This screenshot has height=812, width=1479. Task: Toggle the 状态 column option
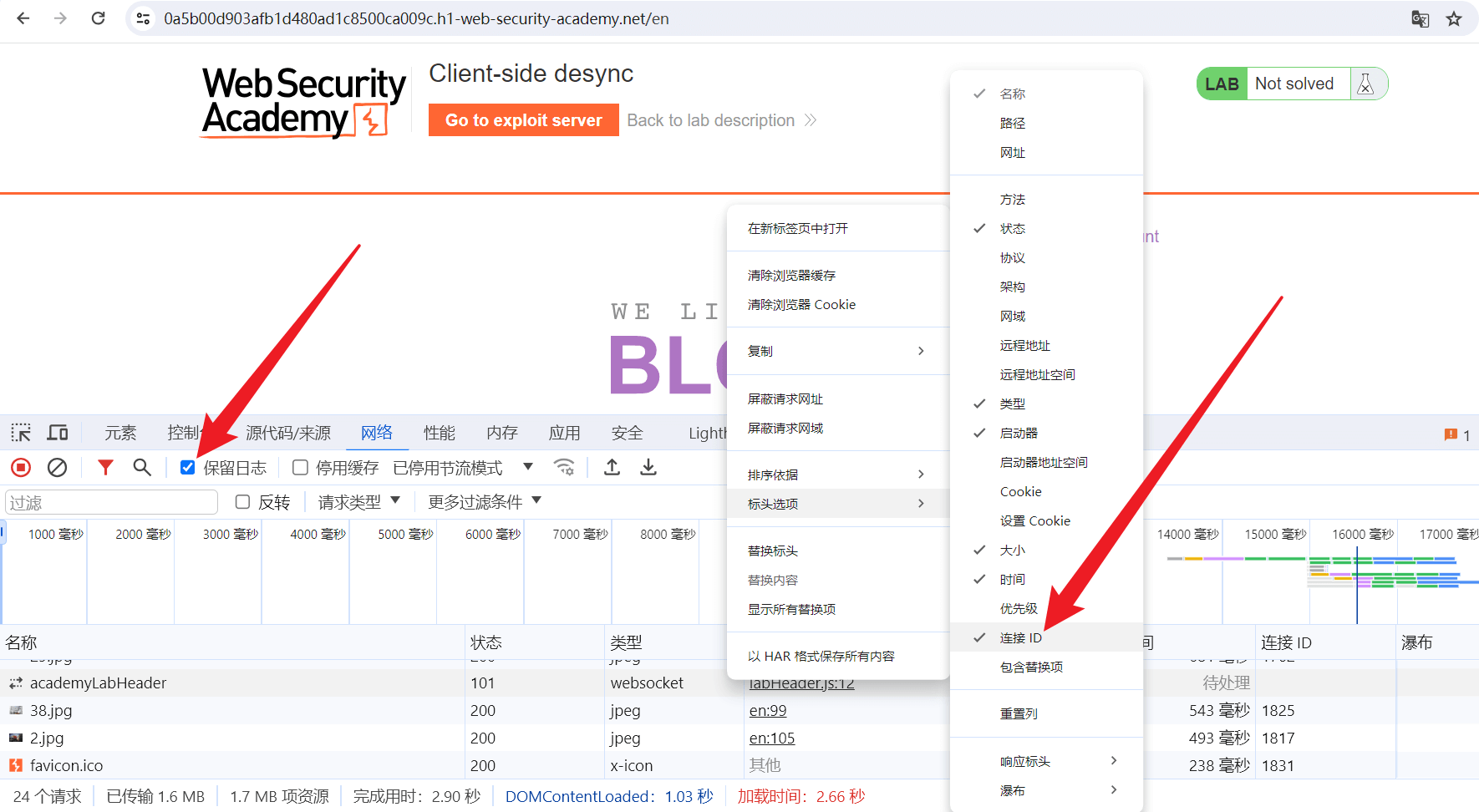pyautogui.click(x=1046, y=228)
